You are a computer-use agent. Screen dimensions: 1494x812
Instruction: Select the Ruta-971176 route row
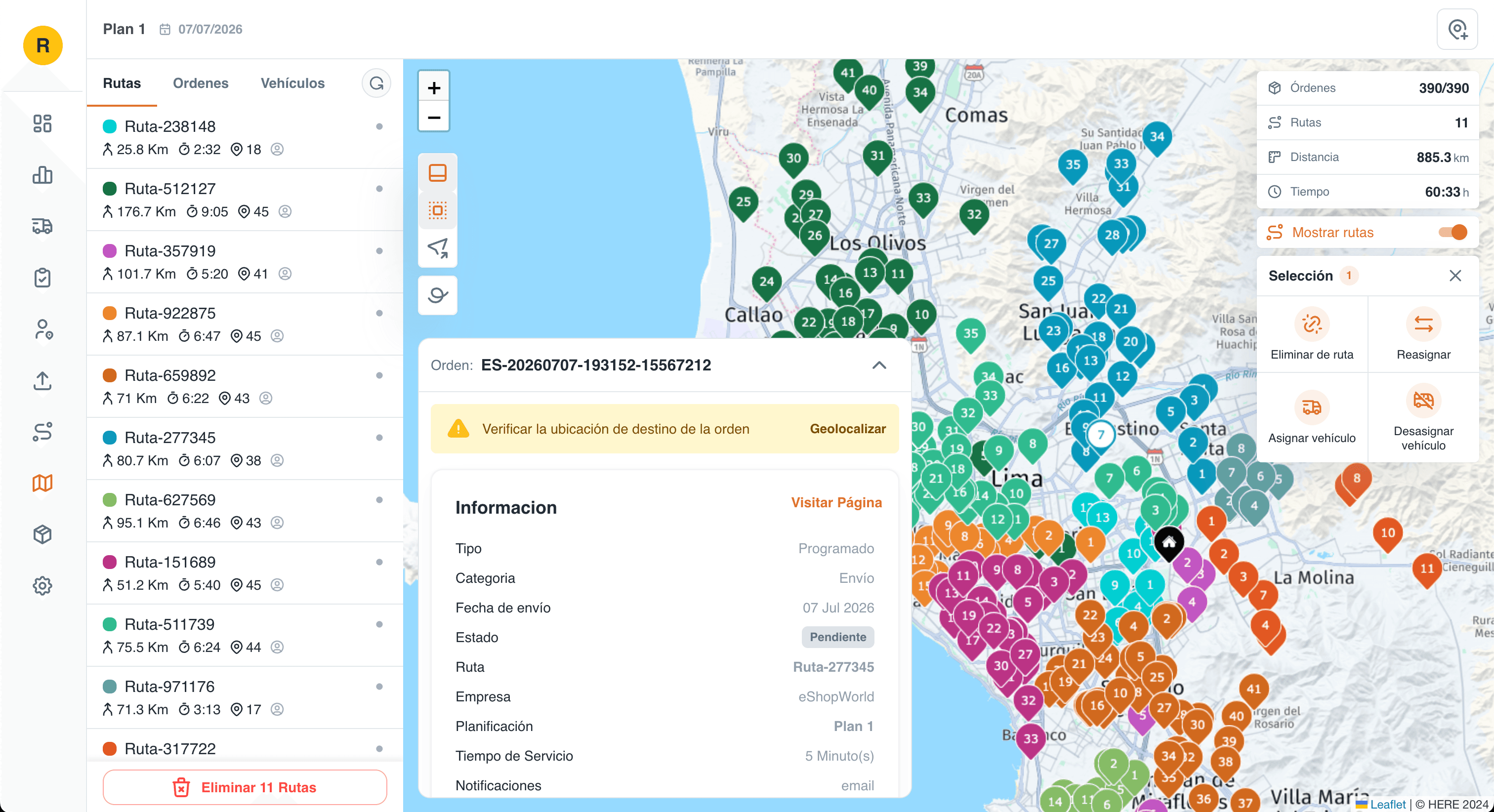pos(245,697)
